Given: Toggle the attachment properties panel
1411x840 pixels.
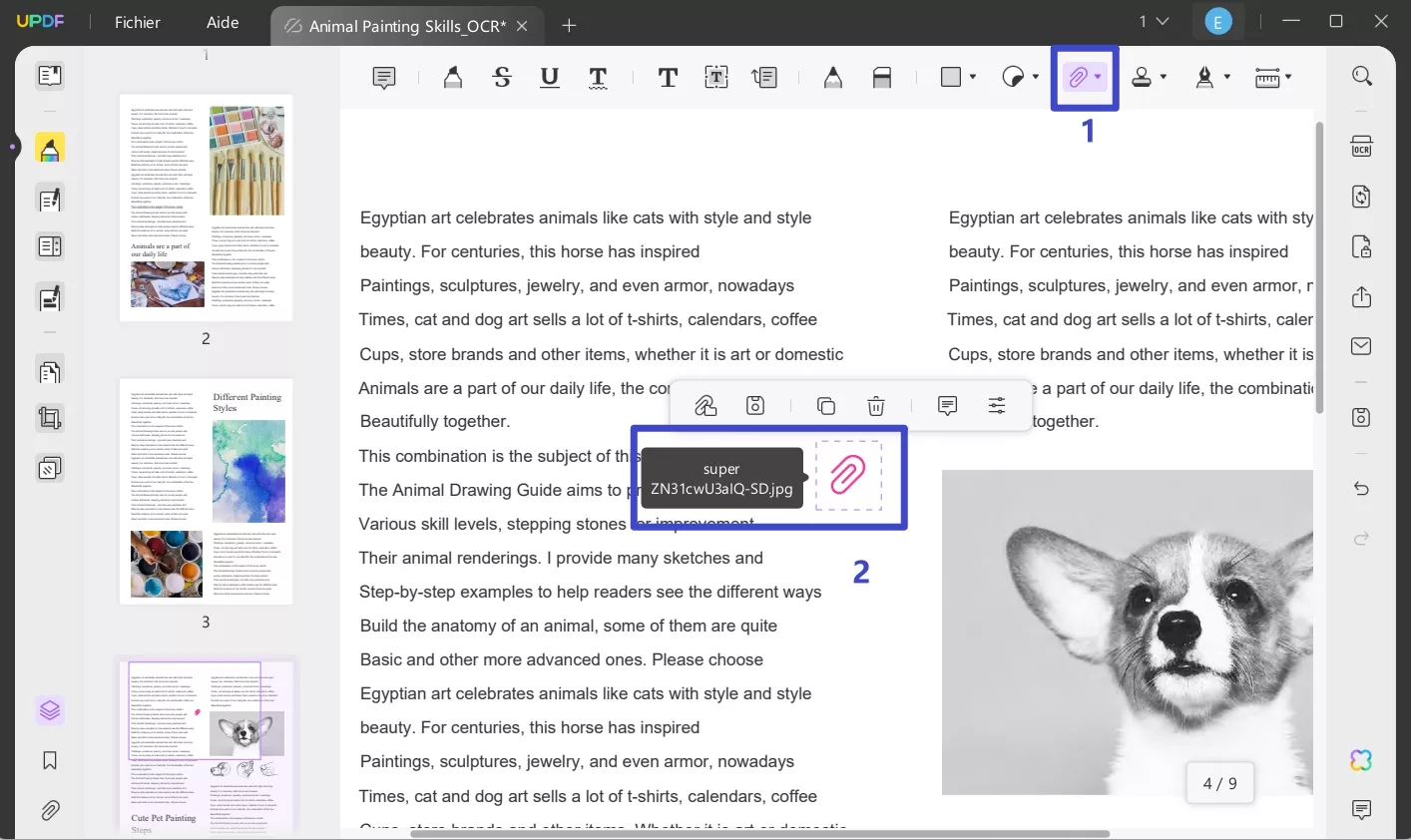Looking at the screenshot, I should click(997, 405).
